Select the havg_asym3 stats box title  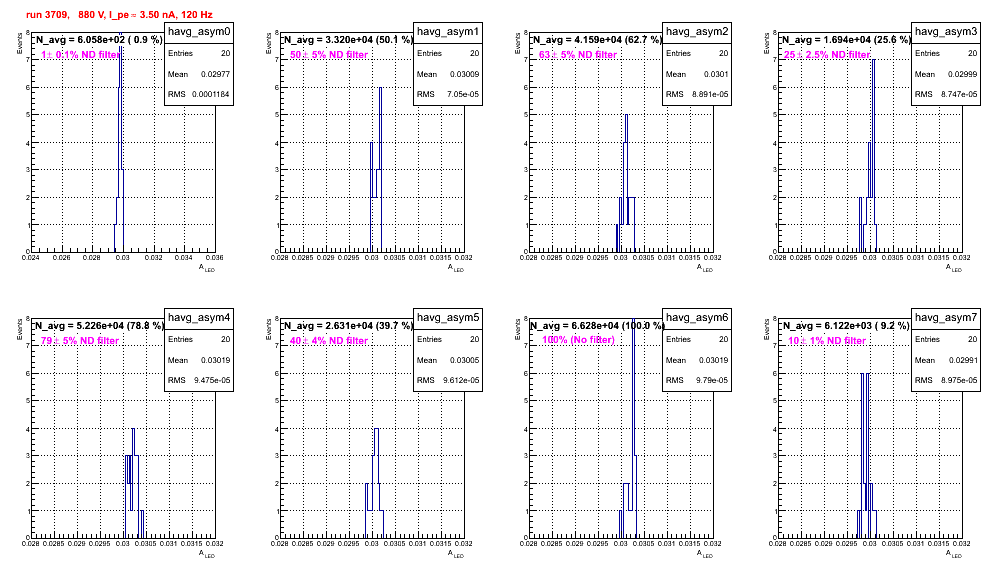pyautogui.click(x=946, y=32)
